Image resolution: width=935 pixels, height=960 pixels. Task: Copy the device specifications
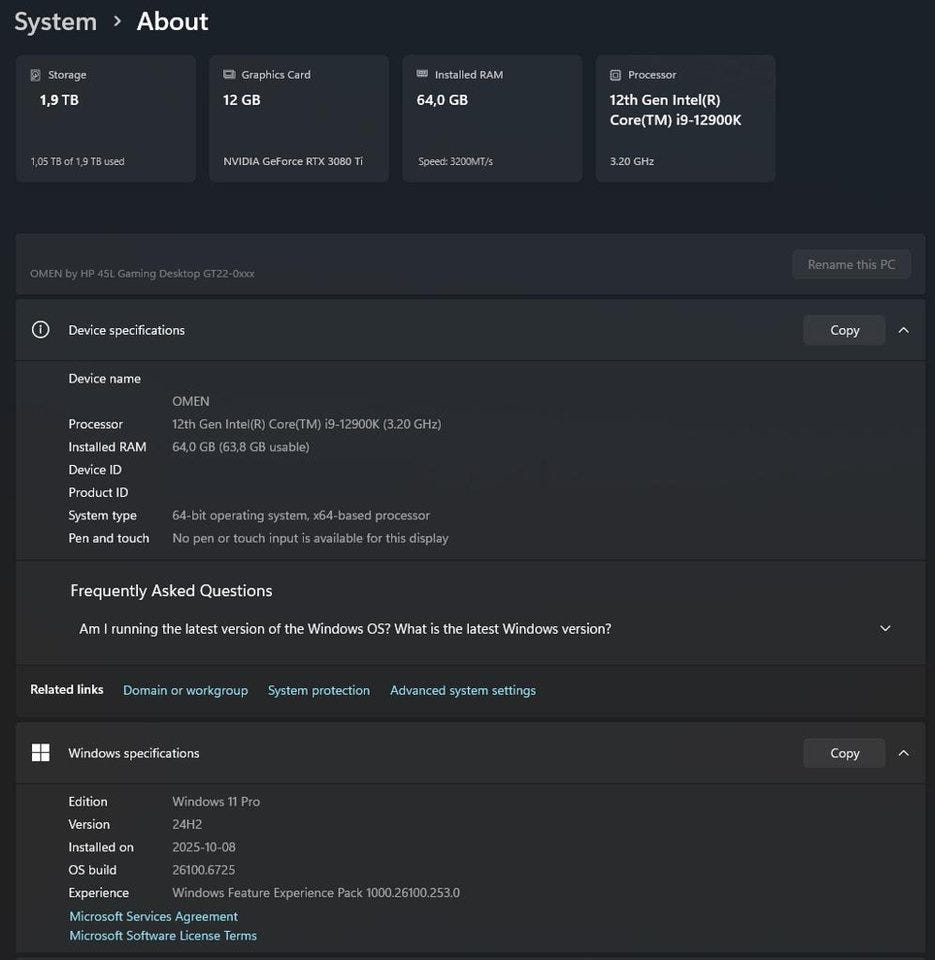pyautogui.click(x=844, y=330)
